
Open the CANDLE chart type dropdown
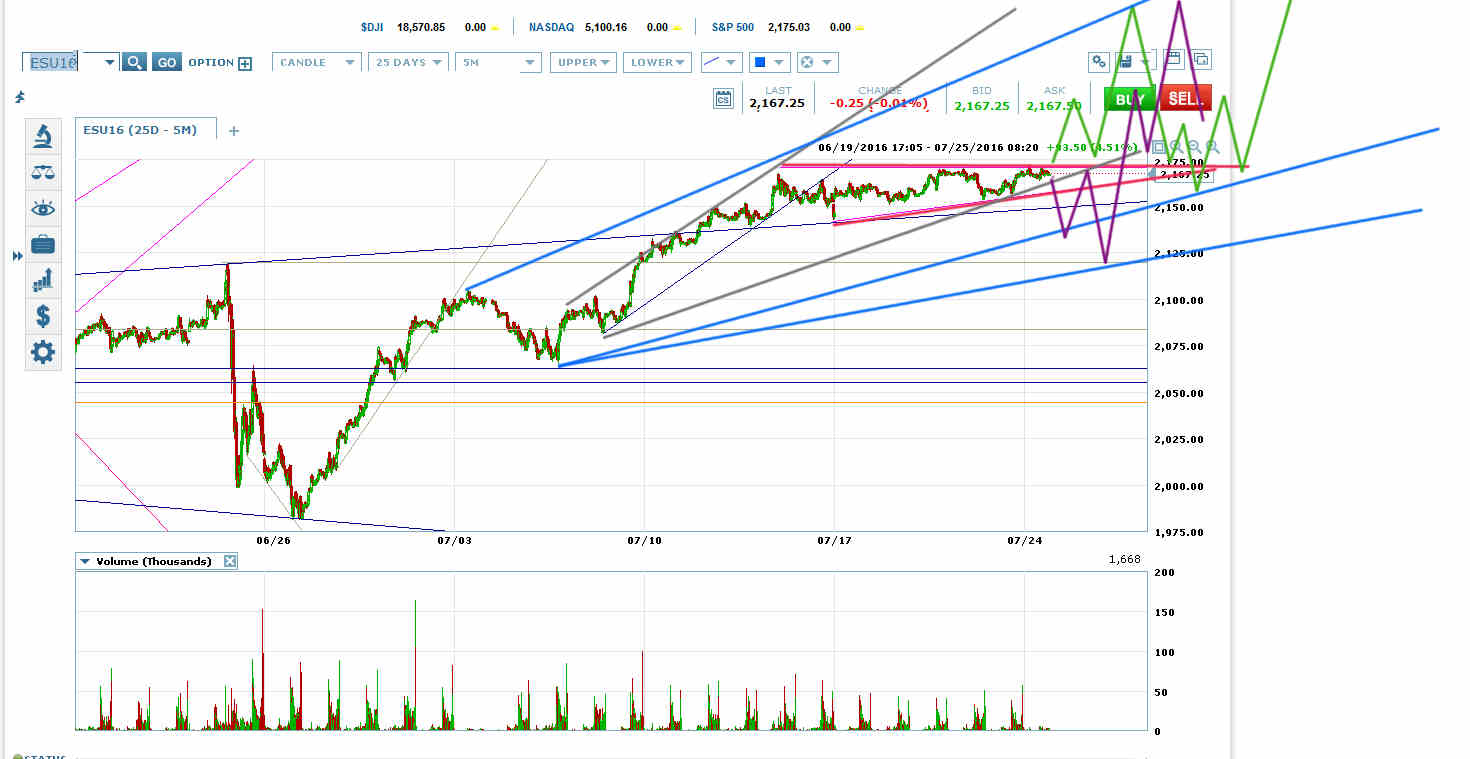click(316, 62)
